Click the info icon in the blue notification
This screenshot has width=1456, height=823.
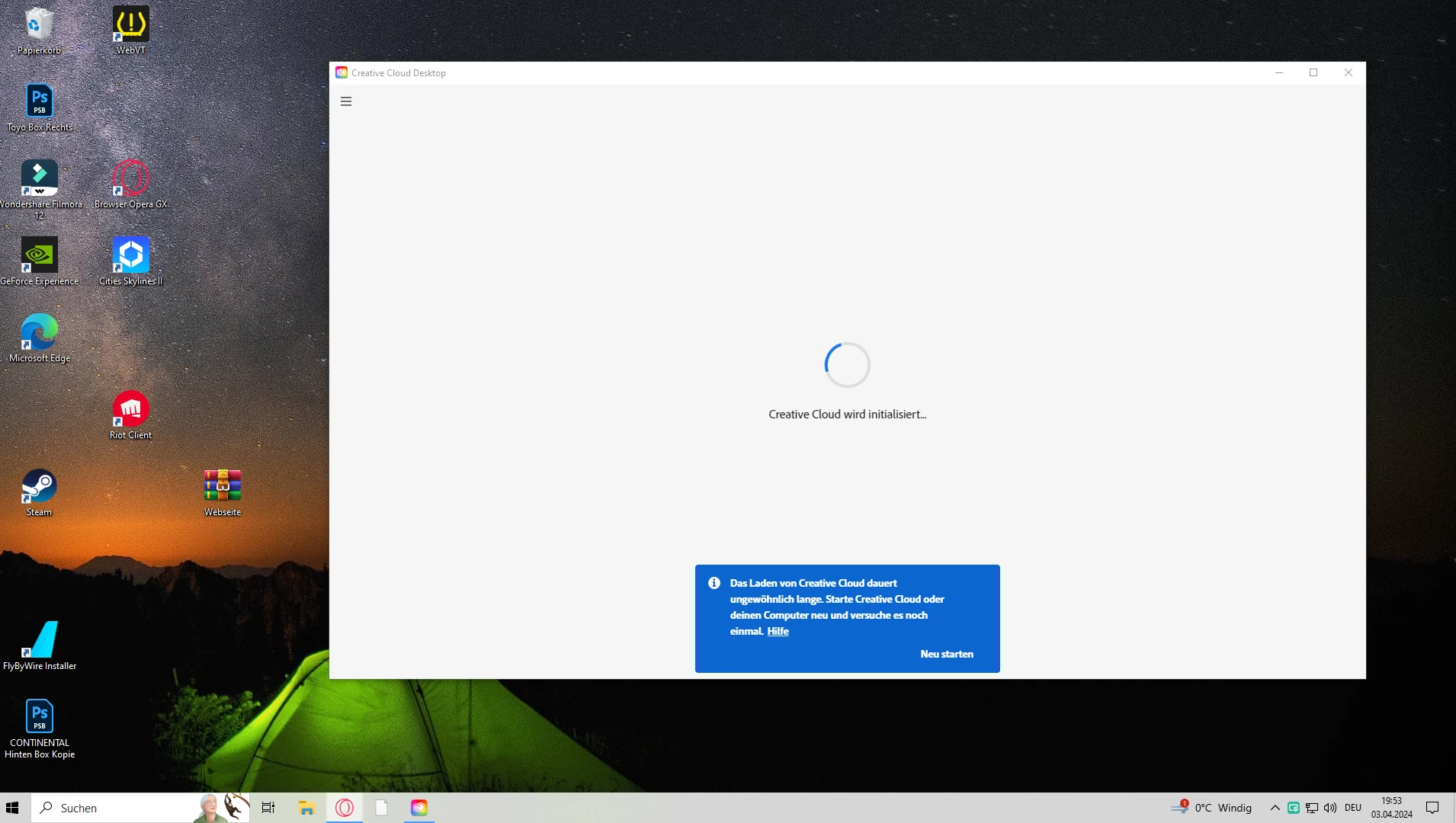click(x=714, y=583)
